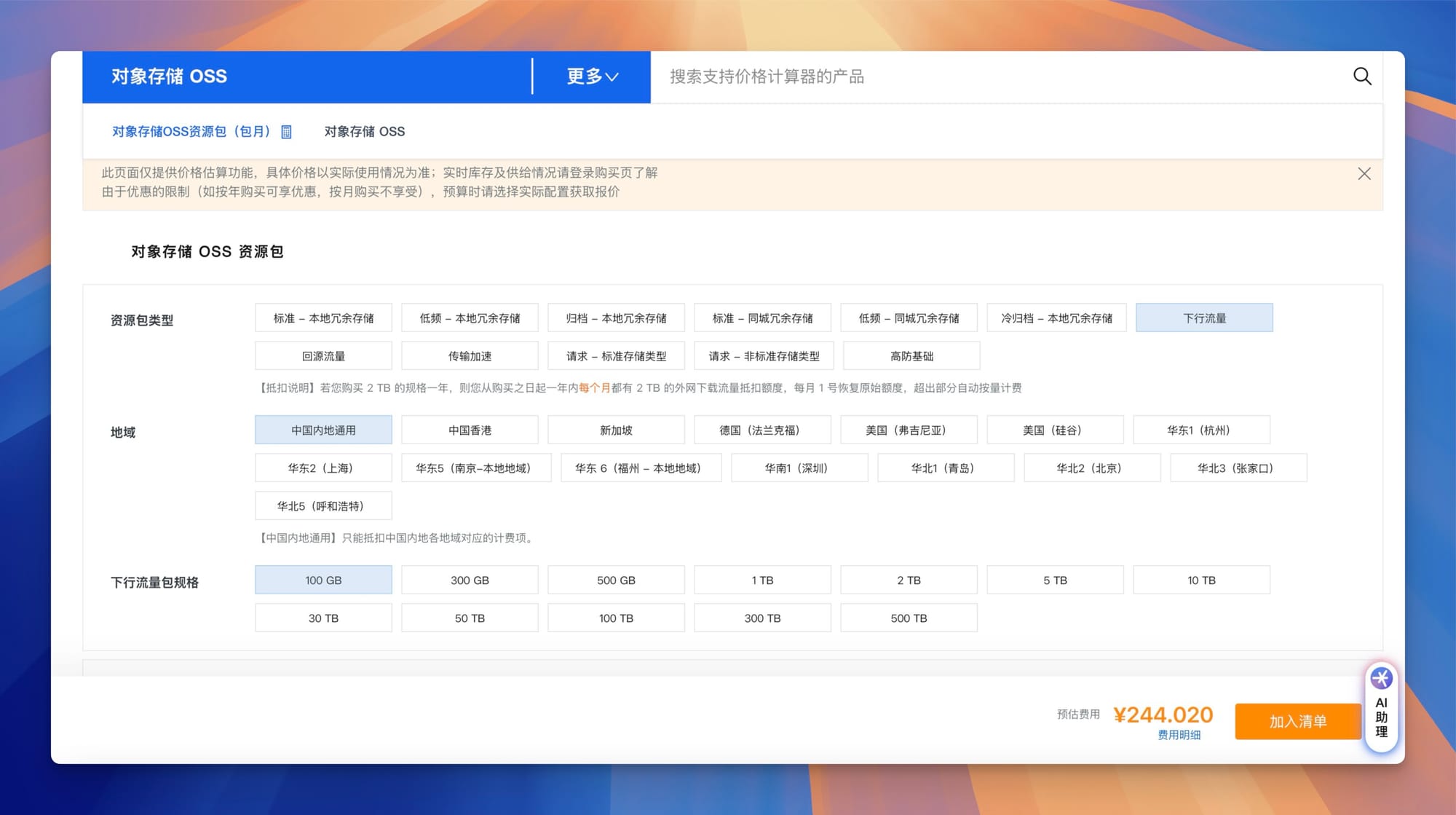Image resolution: width=1456 pixels, height=815 pixels.
Task: Select 下行流量 package type
Action: pyautogui.click(x=1204, y=318)
